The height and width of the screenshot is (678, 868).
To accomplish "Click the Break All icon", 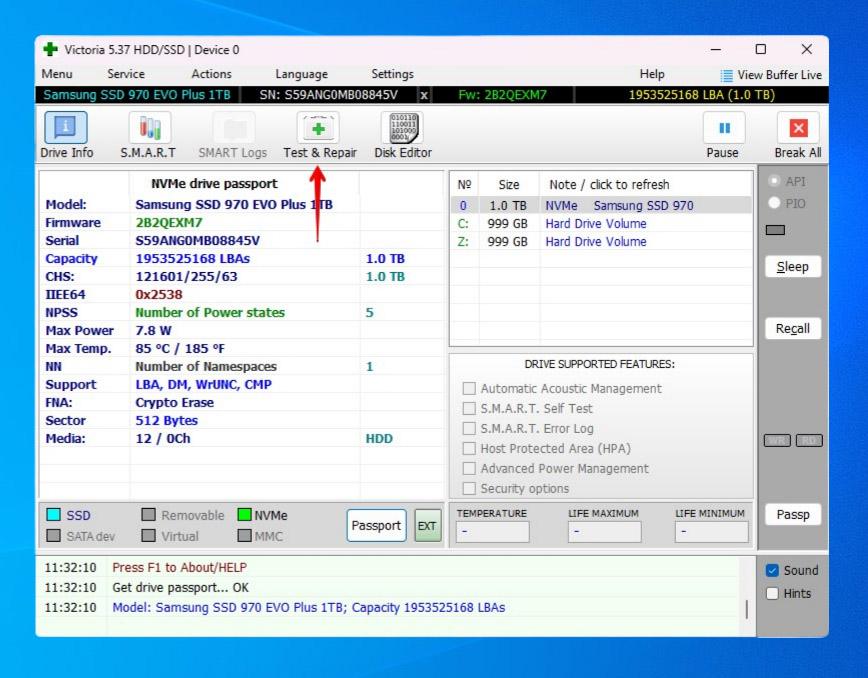I will coord(797,129).
